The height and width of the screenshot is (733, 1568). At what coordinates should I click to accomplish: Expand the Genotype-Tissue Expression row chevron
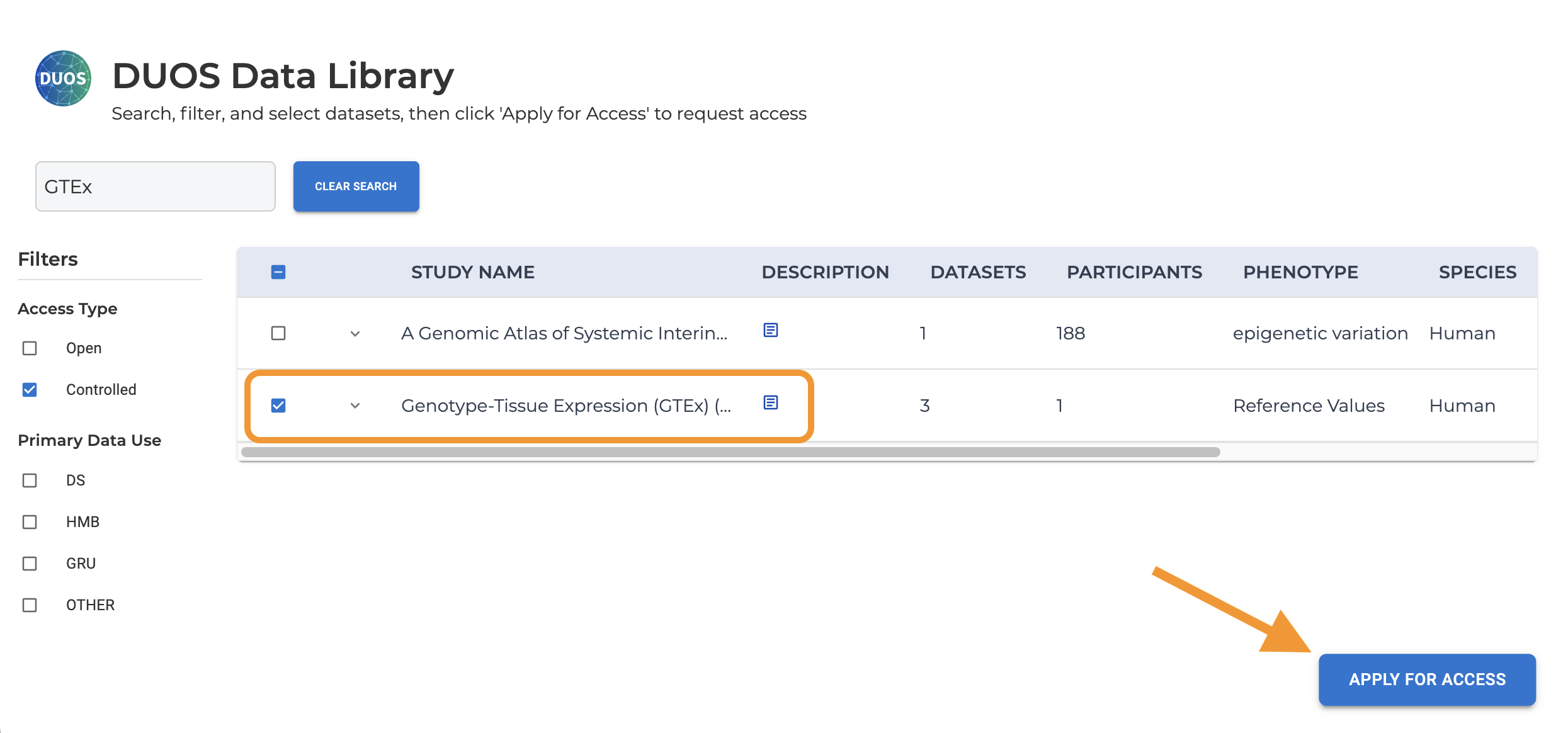355,406
